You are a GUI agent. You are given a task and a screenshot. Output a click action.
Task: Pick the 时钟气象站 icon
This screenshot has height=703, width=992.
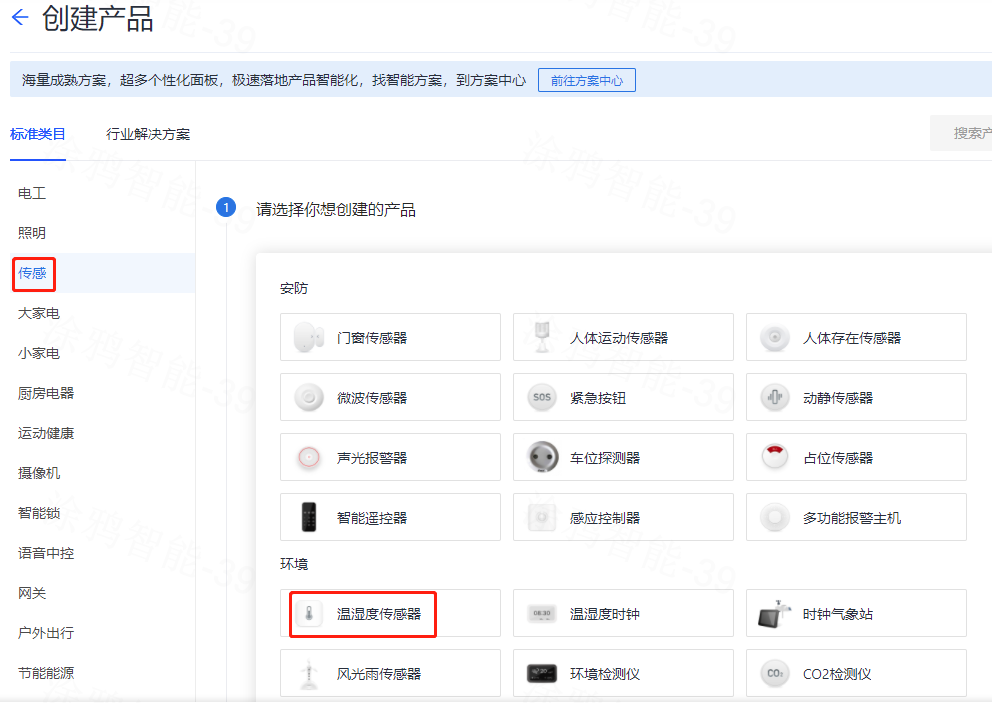[775, 614]
